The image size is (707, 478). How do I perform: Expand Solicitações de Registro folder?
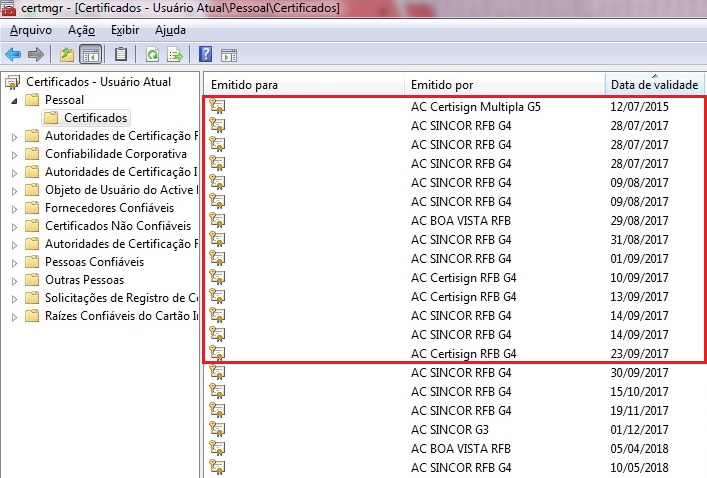[x=14, y=299]
